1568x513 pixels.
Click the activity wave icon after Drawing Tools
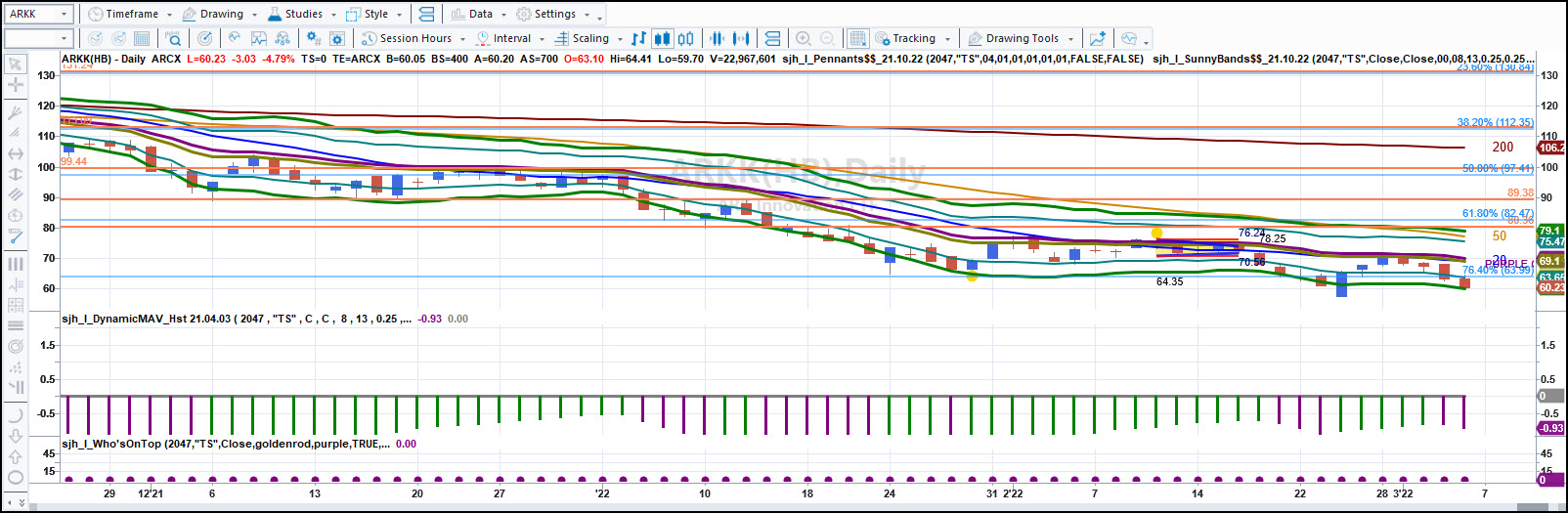(x=1129, y=38)
